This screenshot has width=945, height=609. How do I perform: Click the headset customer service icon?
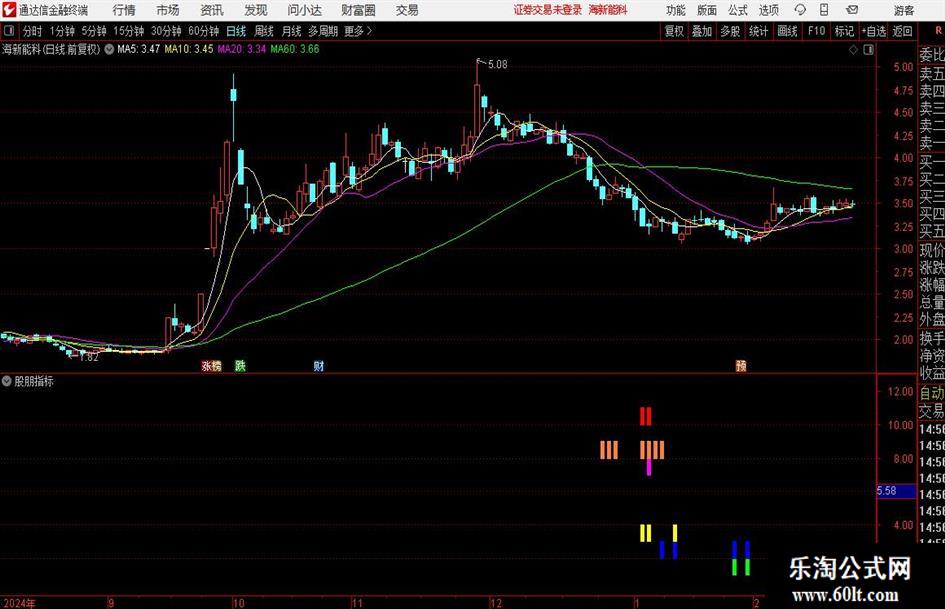(800, 10)
